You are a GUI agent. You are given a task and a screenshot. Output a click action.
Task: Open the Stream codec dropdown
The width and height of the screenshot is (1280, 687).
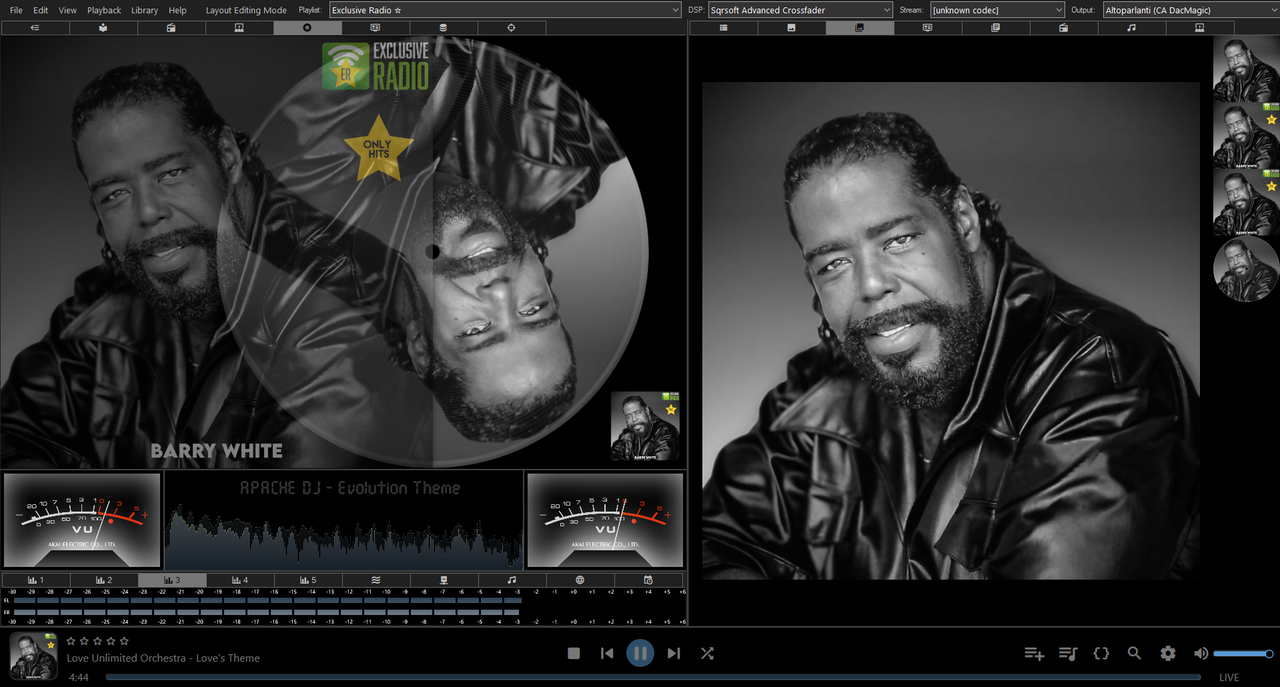pyautogui.click(x=997, y=10)
